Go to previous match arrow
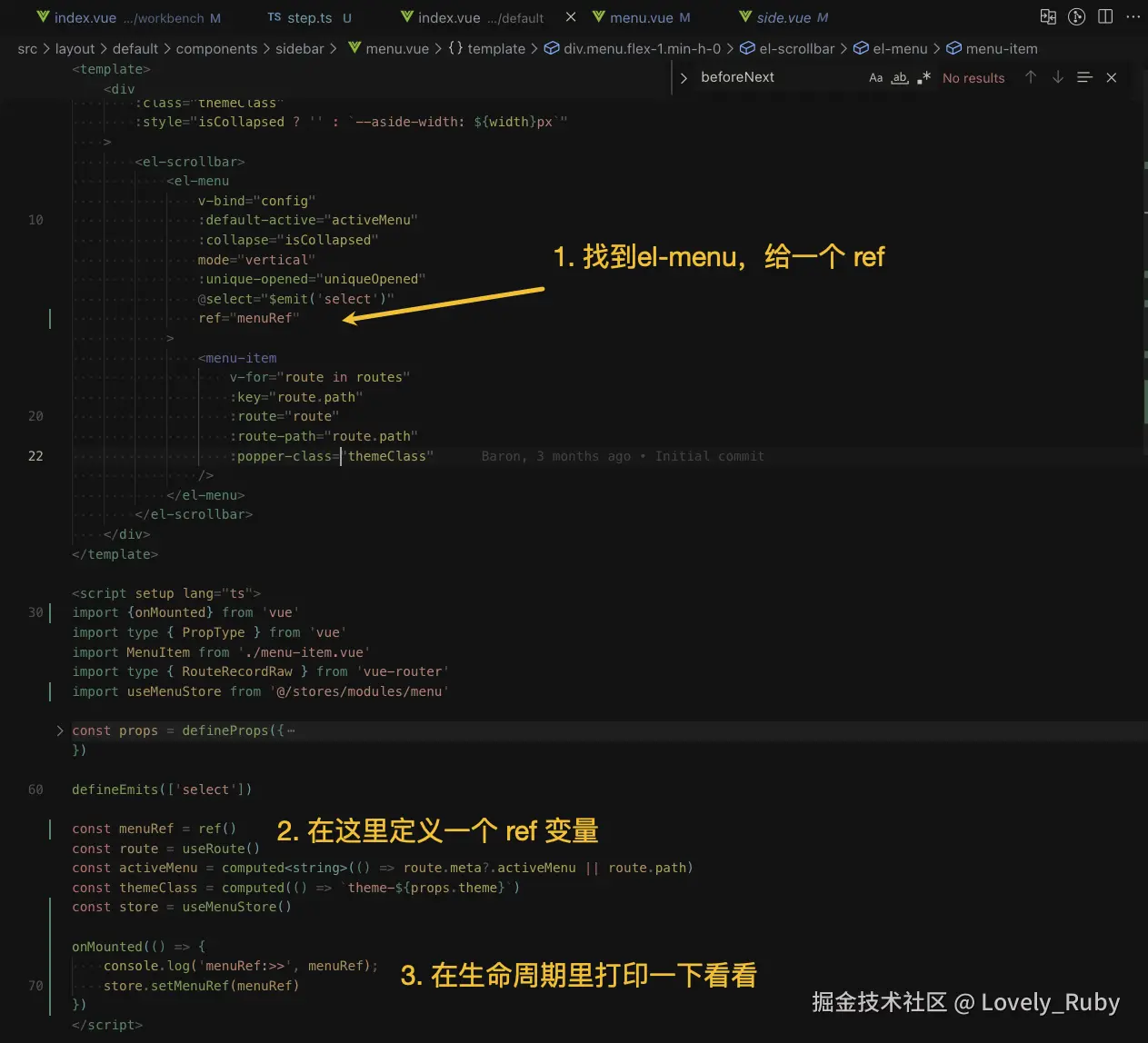Image resolution: width=1148 pixels, height=1043 pixels. click(1031, 78)
